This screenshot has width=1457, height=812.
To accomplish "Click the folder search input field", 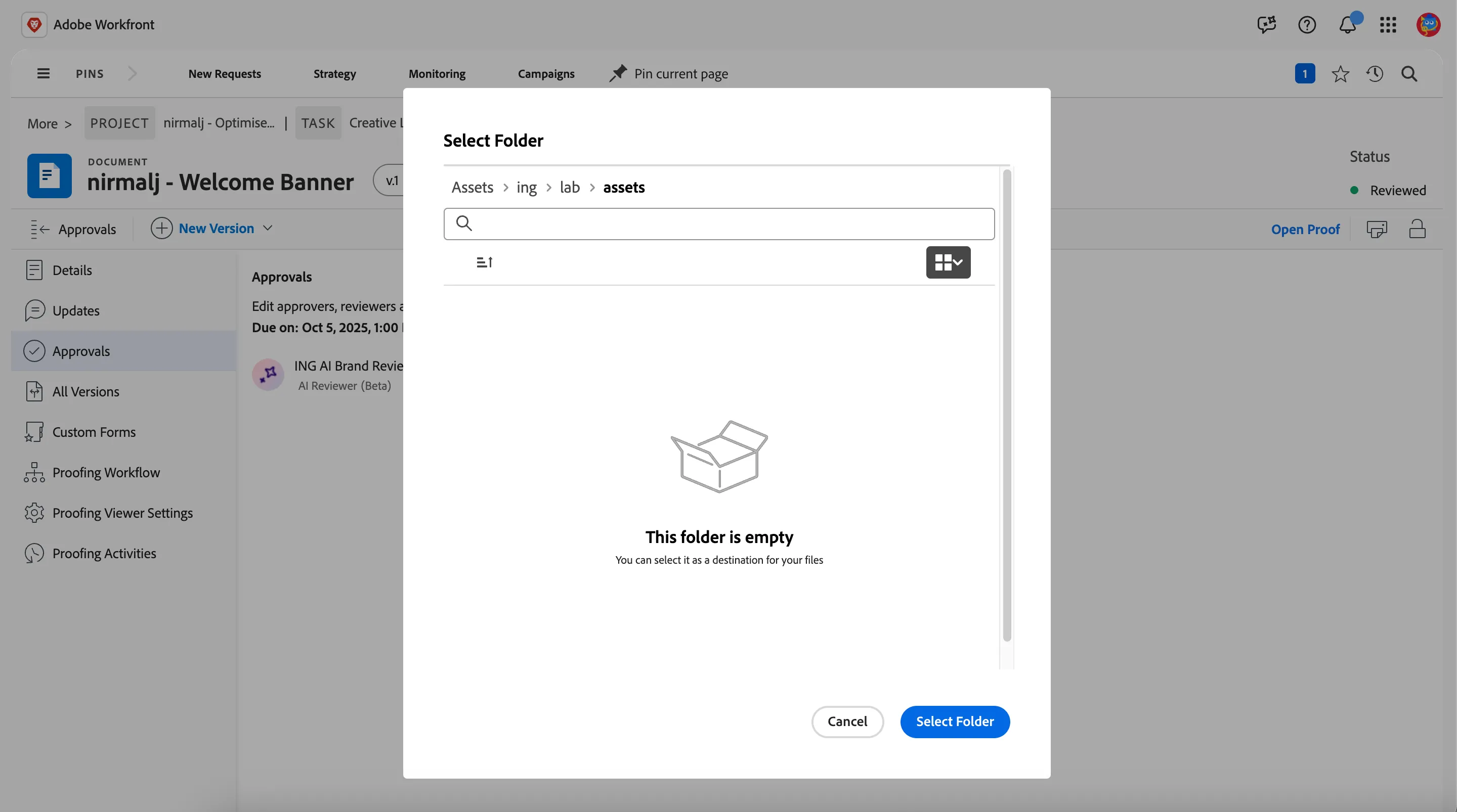I will 718,224.
